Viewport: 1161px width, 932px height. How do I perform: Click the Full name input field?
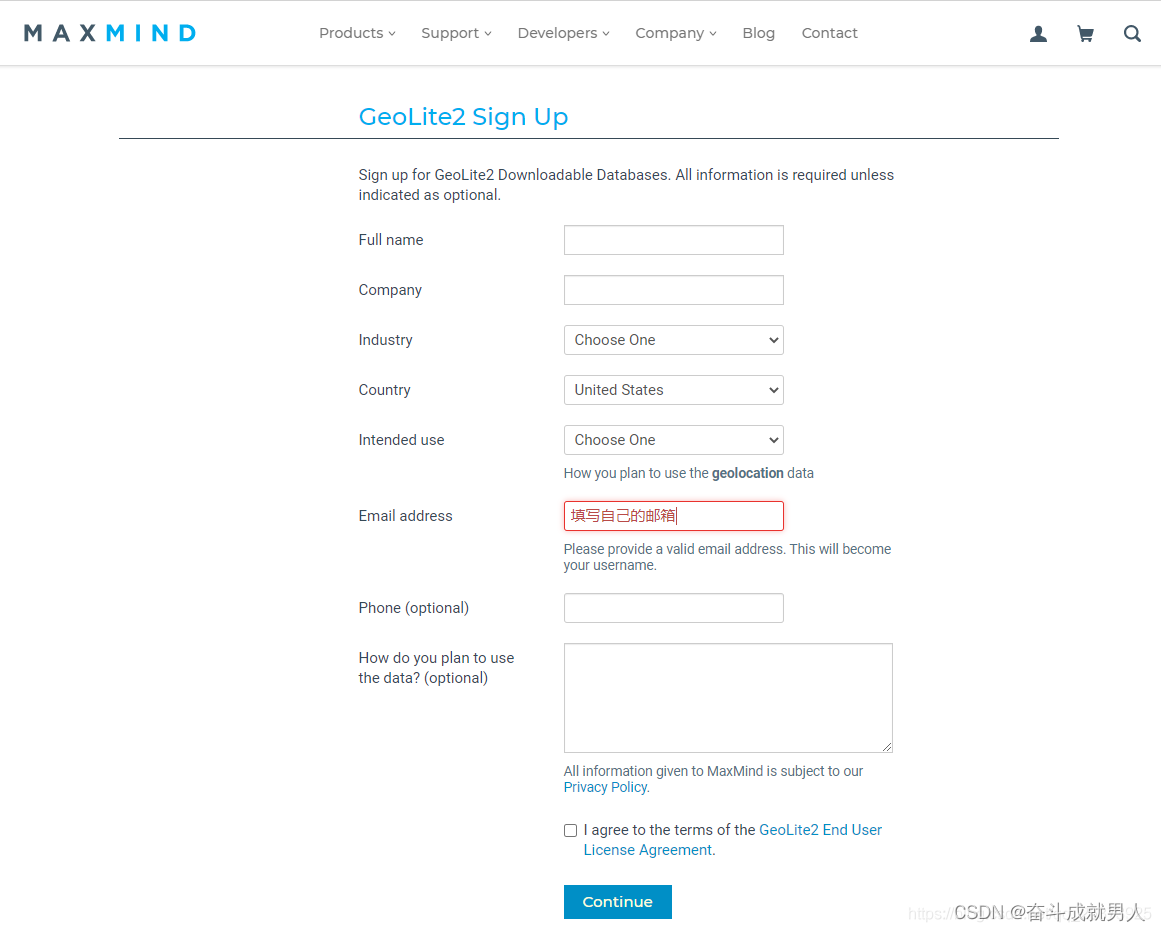point(673,240)
